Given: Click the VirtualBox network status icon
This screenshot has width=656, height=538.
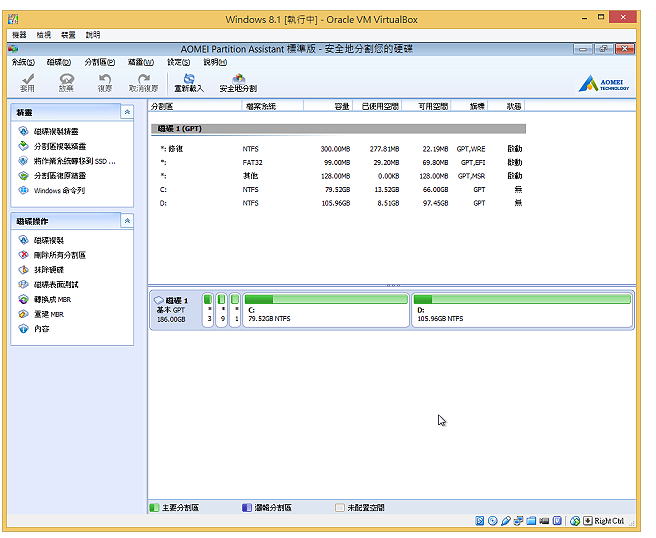Looking at the screenshot, I should pyautogui.click(x=518, y=520).
